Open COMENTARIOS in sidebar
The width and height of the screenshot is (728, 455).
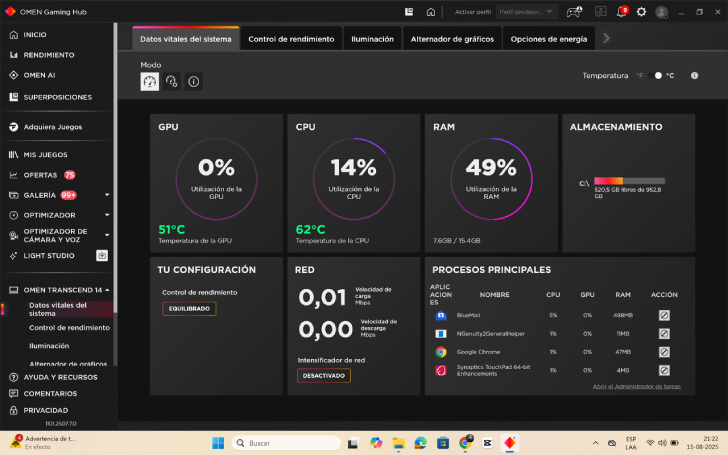50,393
